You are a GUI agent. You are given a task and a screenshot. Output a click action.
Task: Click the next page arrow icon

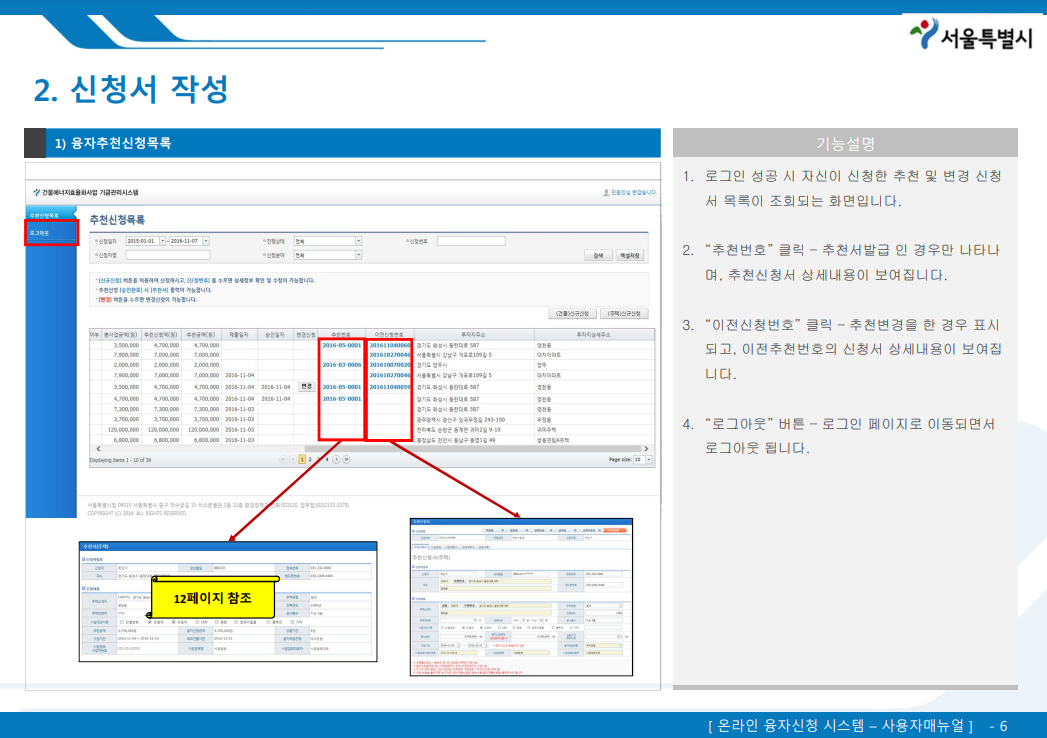335,459
